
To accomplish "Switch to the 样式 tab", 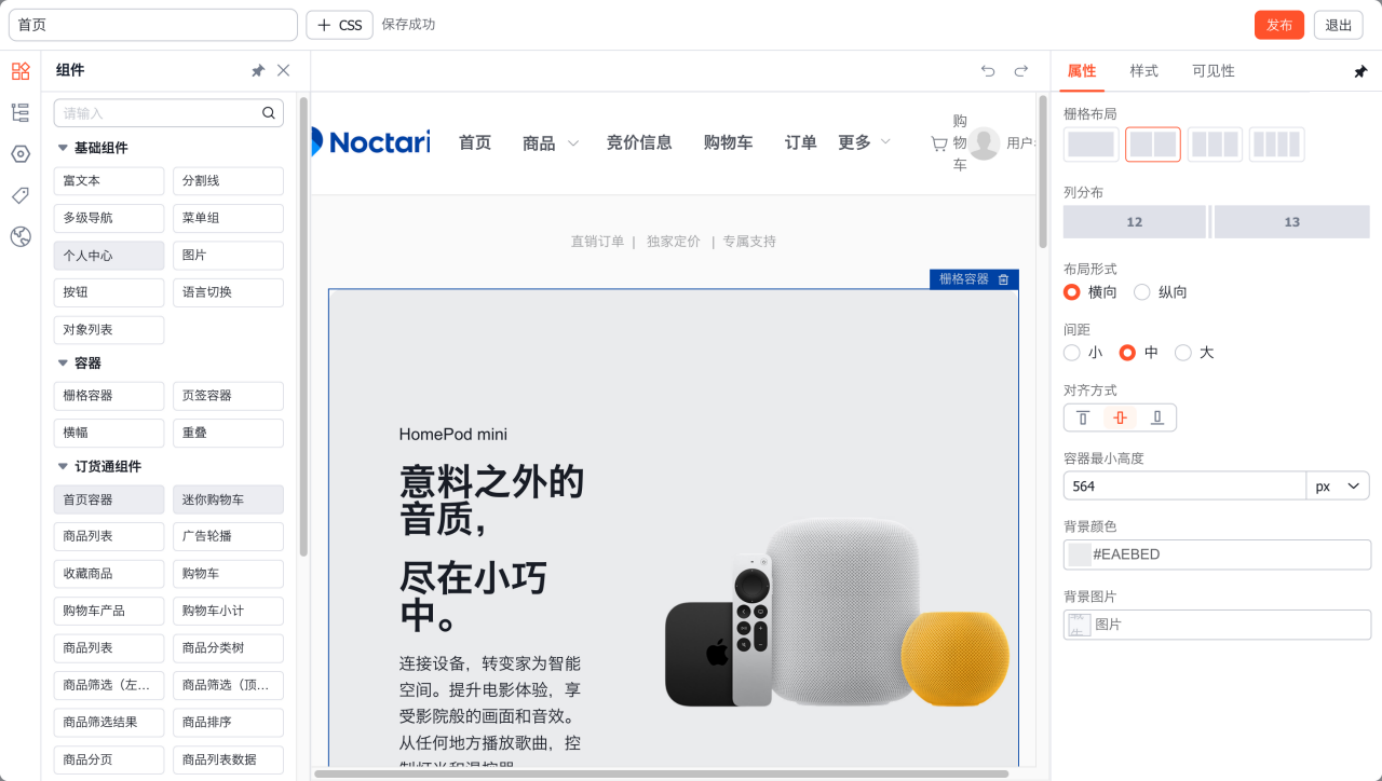I will pyautogui.click(x=1144, y=71).
